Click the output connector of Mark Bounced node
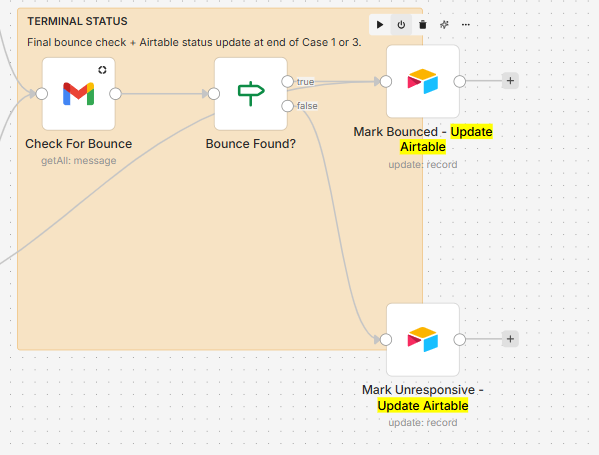Screen dimensions: 599x455 click(x=460, y=81)
